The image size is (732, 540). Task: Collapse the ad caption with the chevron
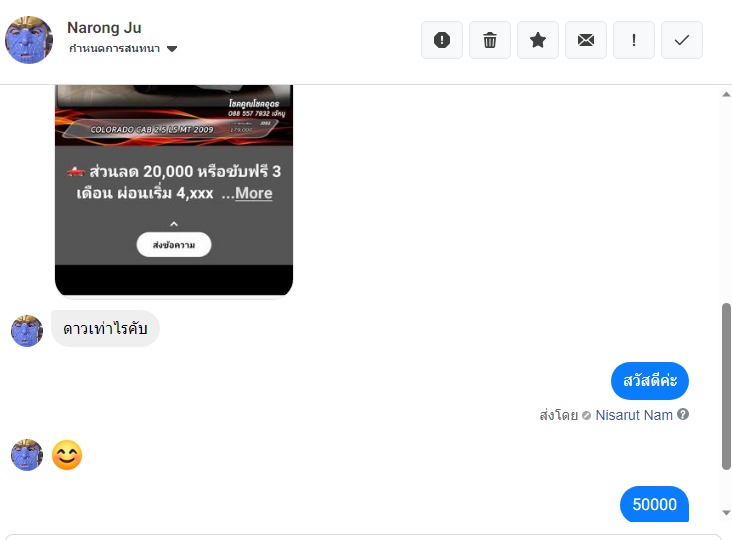click(x=174, y=224)
